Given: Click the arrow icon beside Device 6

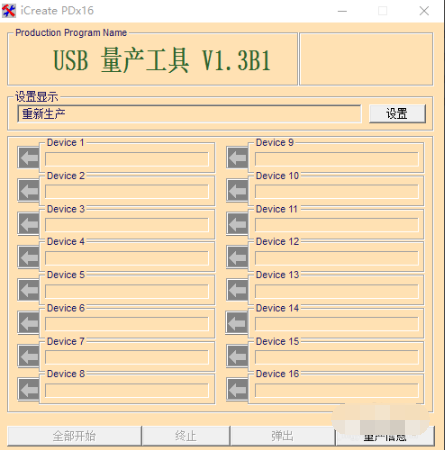Looking at the screenshot, I should (29, 323).
